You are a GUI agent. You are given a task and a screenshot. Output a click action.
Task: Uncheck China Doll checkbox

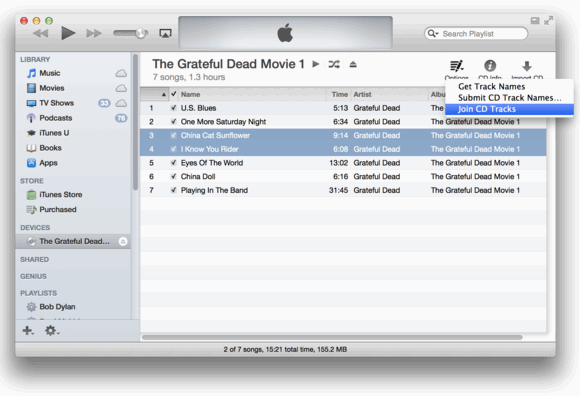173,176
